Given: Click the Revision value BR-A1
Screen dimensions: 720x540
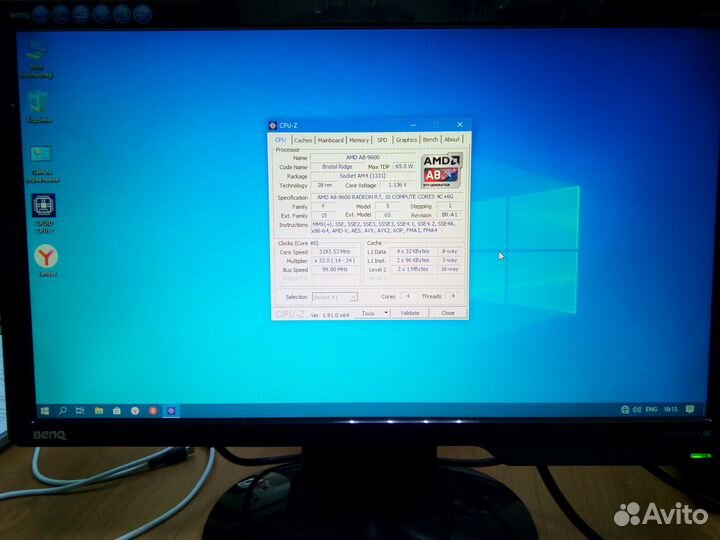Looking at the screenshot, I should (x=450, y=214).
